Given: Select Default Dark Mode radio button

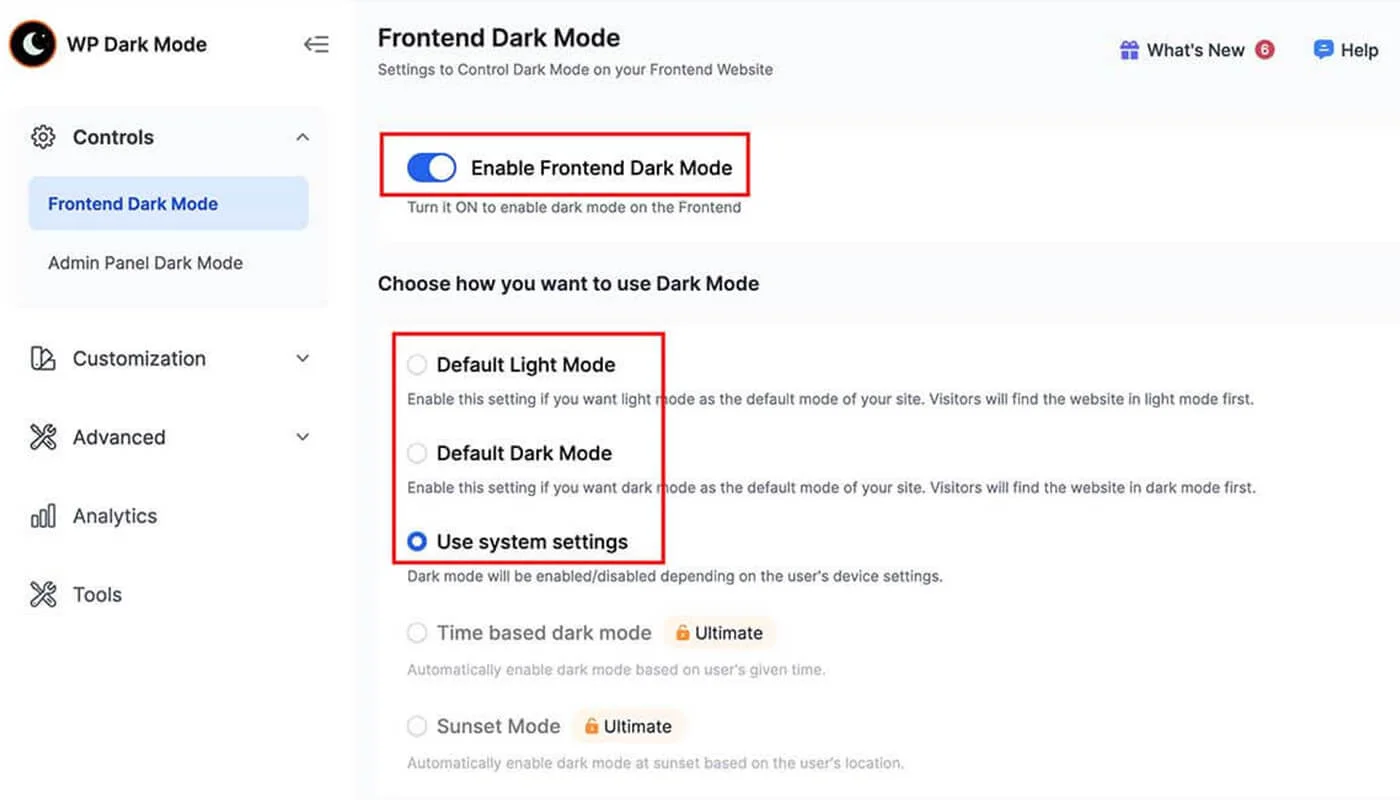Looking at the screenshot, I should (416, 453).
